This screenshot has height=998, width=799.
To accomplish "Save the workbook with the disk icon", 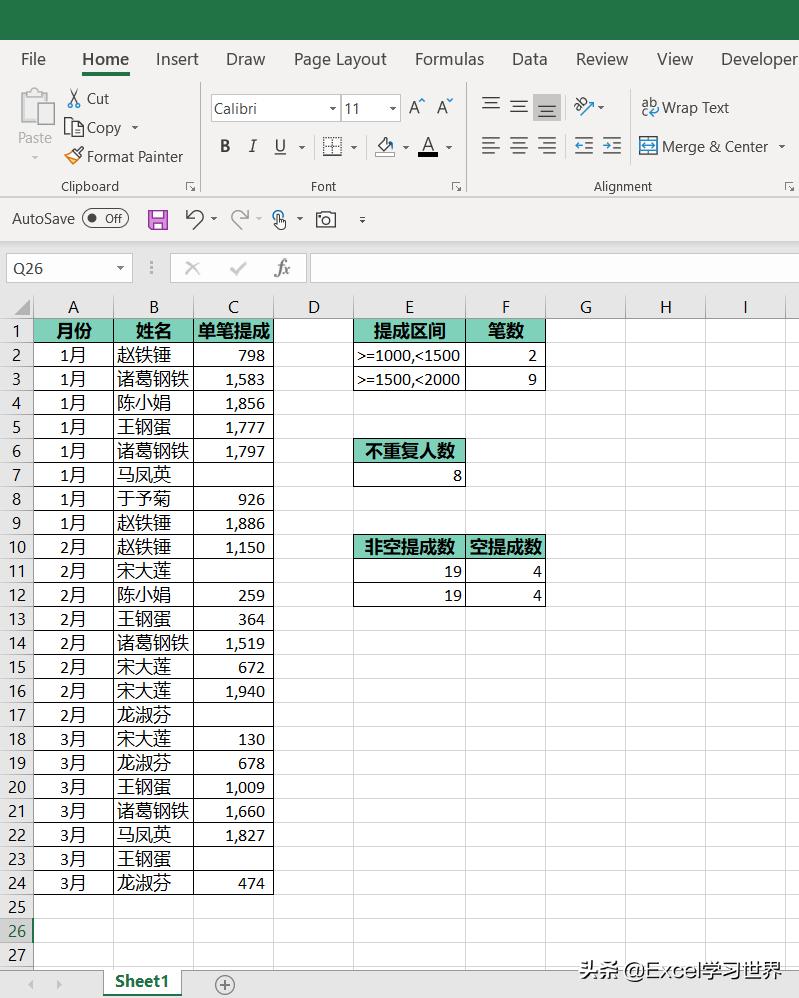I will point(158,220).
